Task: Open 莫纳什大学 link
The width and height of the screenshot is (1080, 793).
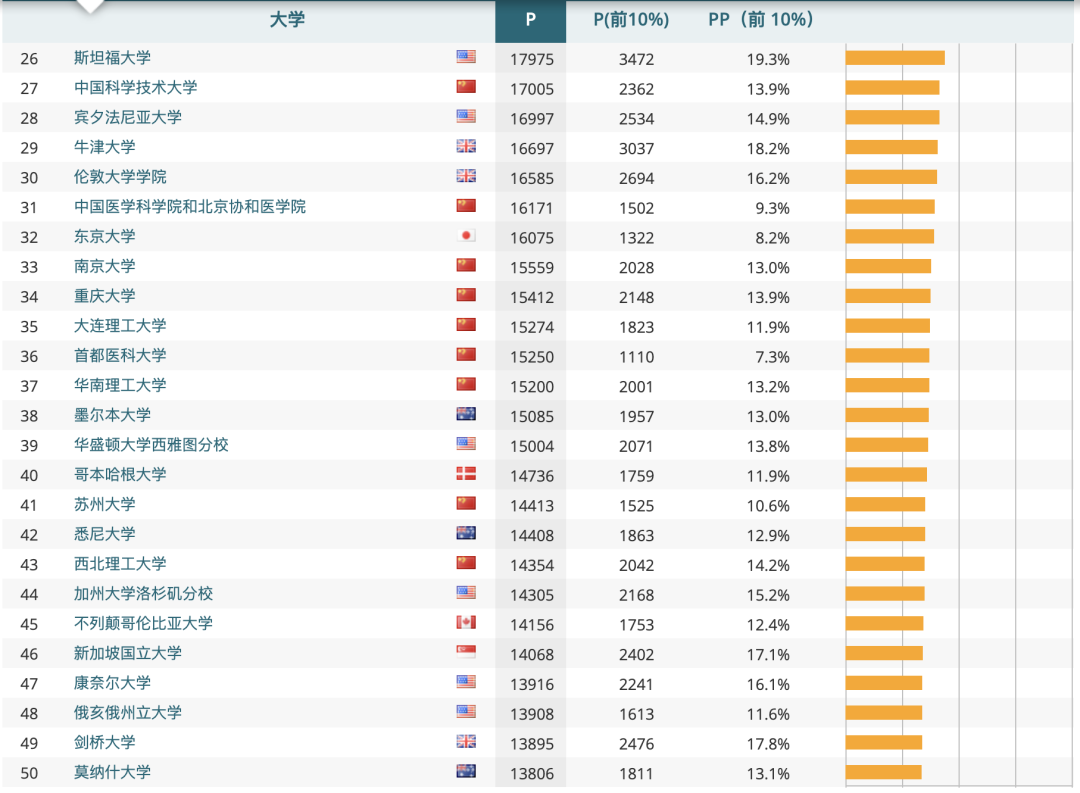Action: (x=112, y=772)
